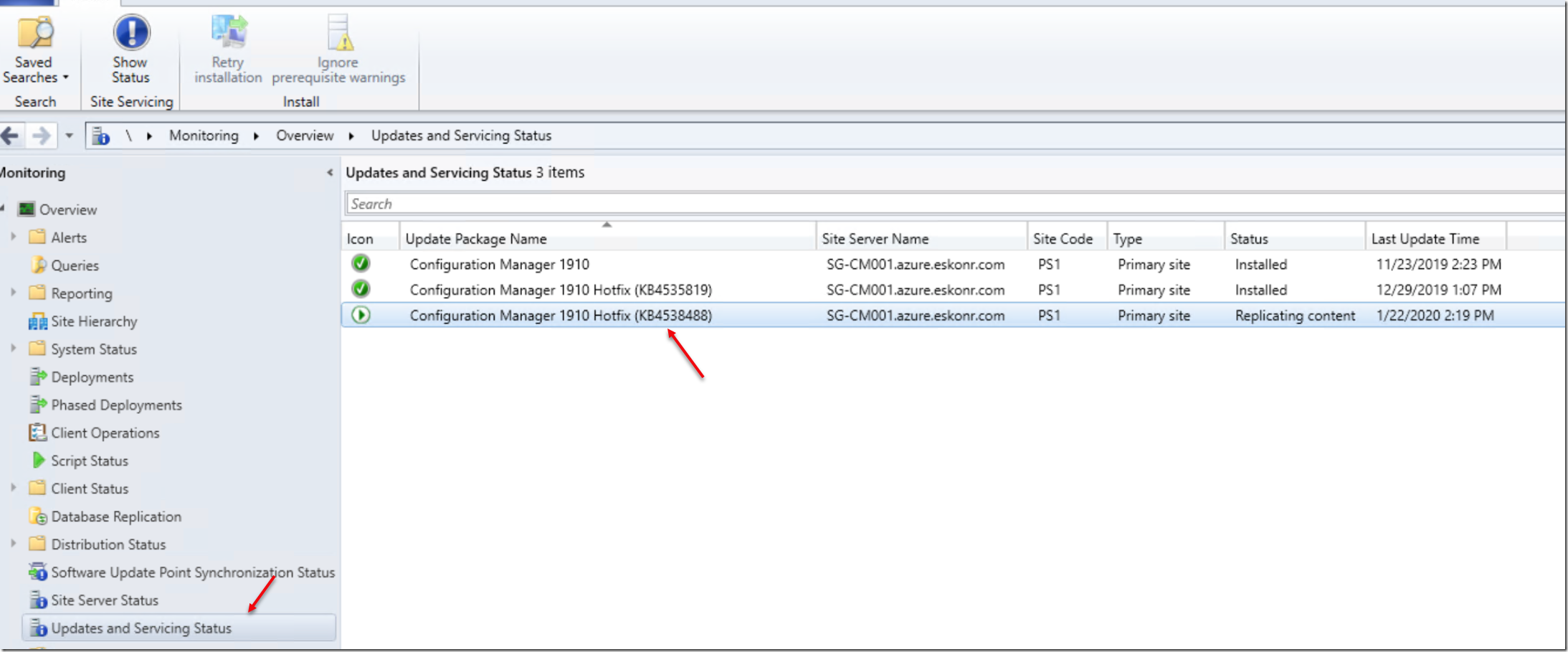Collapse the Monitoring navigation pane
Image resolution: width=1568 pixels, height=652 pixels.
tap(329, 173)
